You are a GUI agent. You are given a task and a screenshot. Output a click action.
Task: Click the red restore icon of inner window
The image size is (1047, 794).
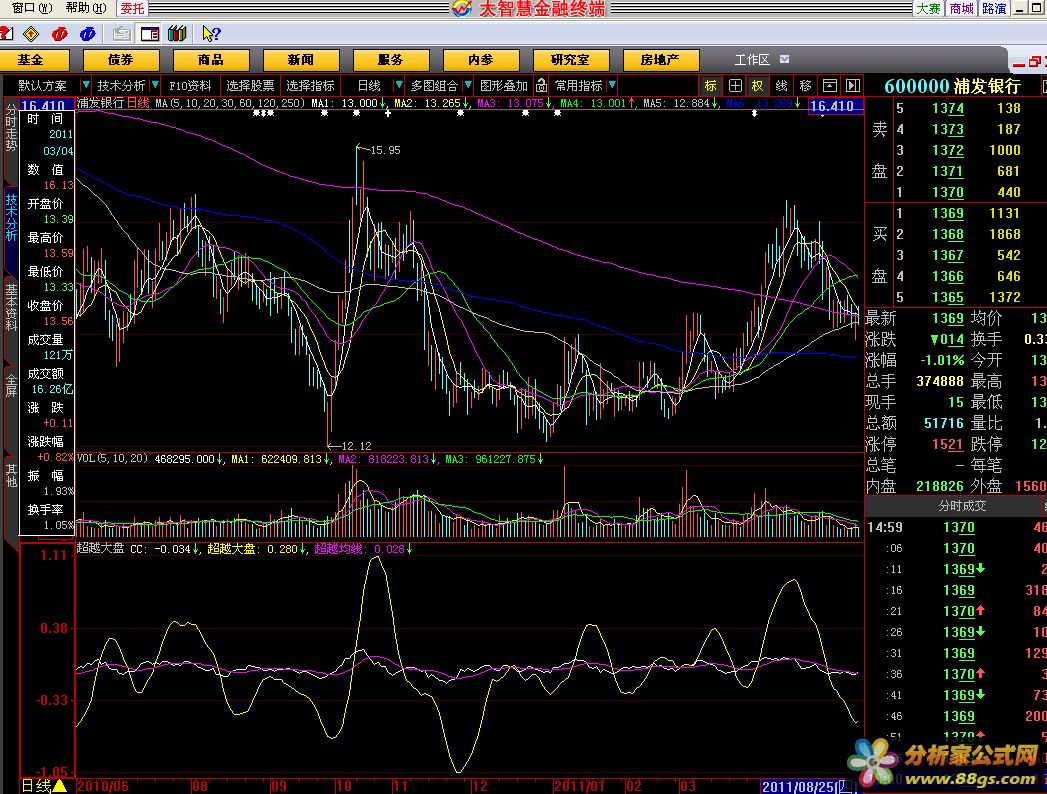pyautogui.click(x=1034, y=61)
